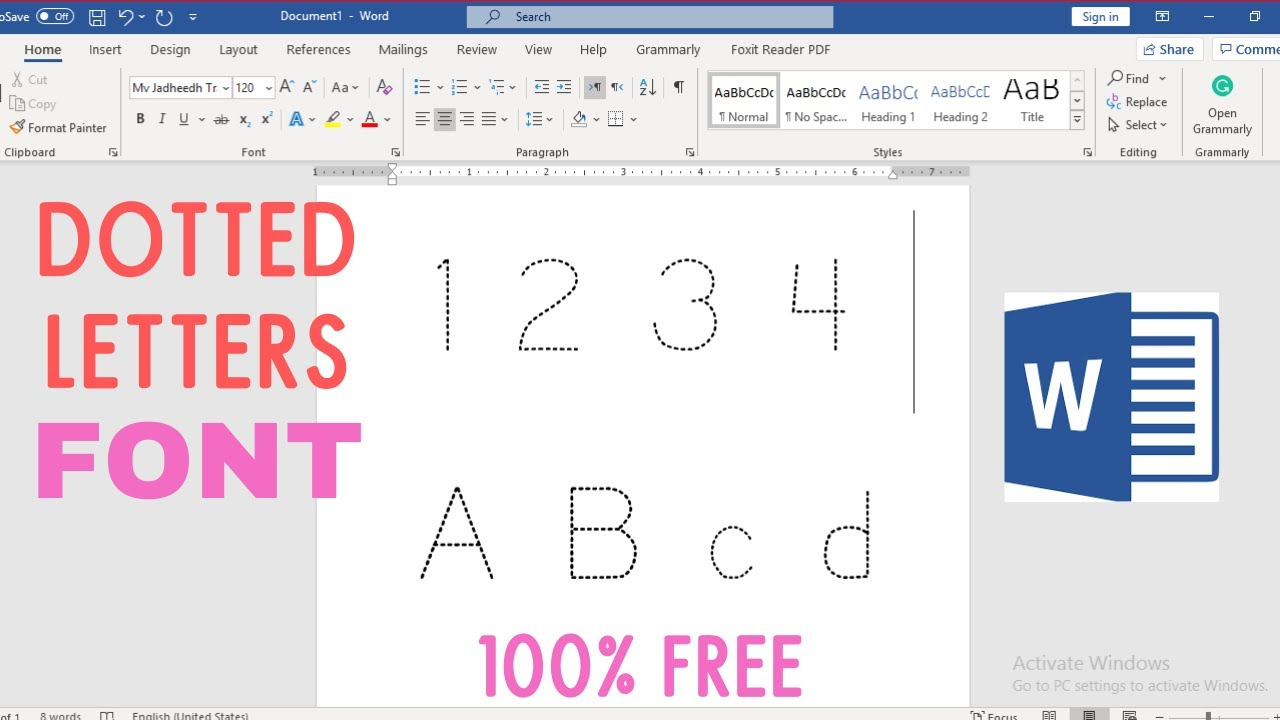The image size is (1280, 720).
Task: Toggle left-to-right text direction
Action: tap(594, 87)
